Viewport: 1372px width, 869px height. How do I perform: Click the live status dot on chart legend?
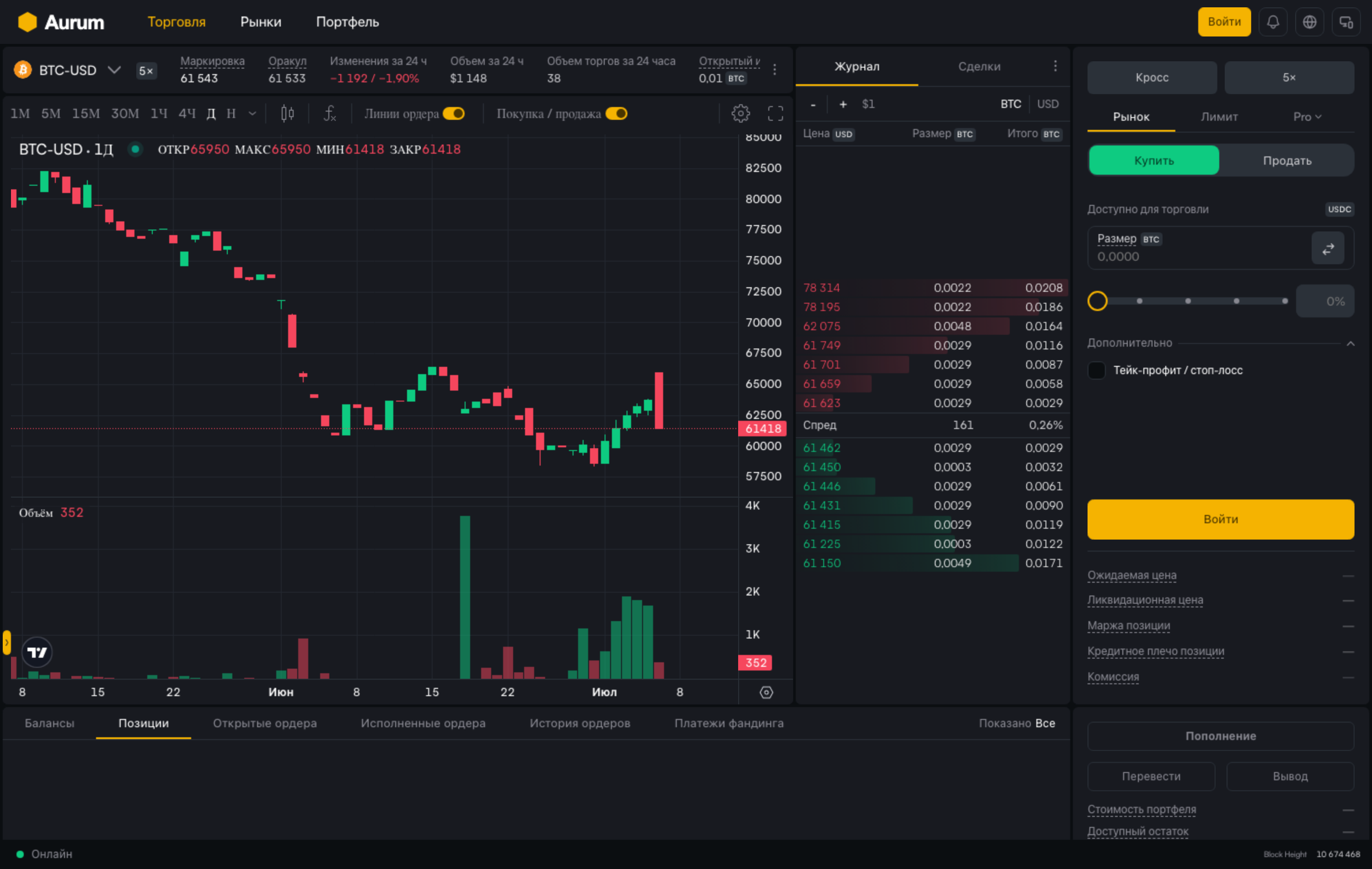(x=135, y=149)
